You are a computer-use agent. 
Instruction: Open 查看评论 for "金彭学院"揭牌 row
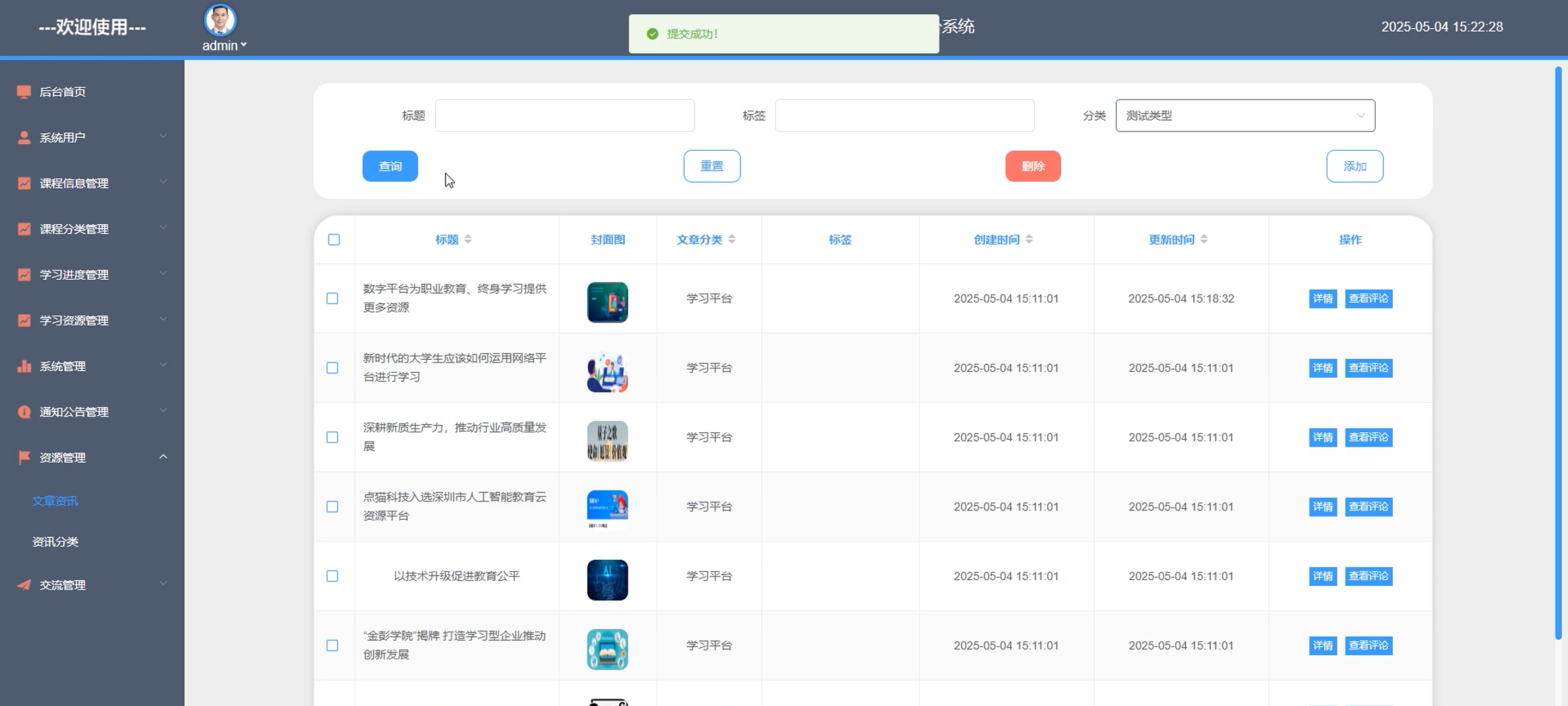tap(1368, 645)
